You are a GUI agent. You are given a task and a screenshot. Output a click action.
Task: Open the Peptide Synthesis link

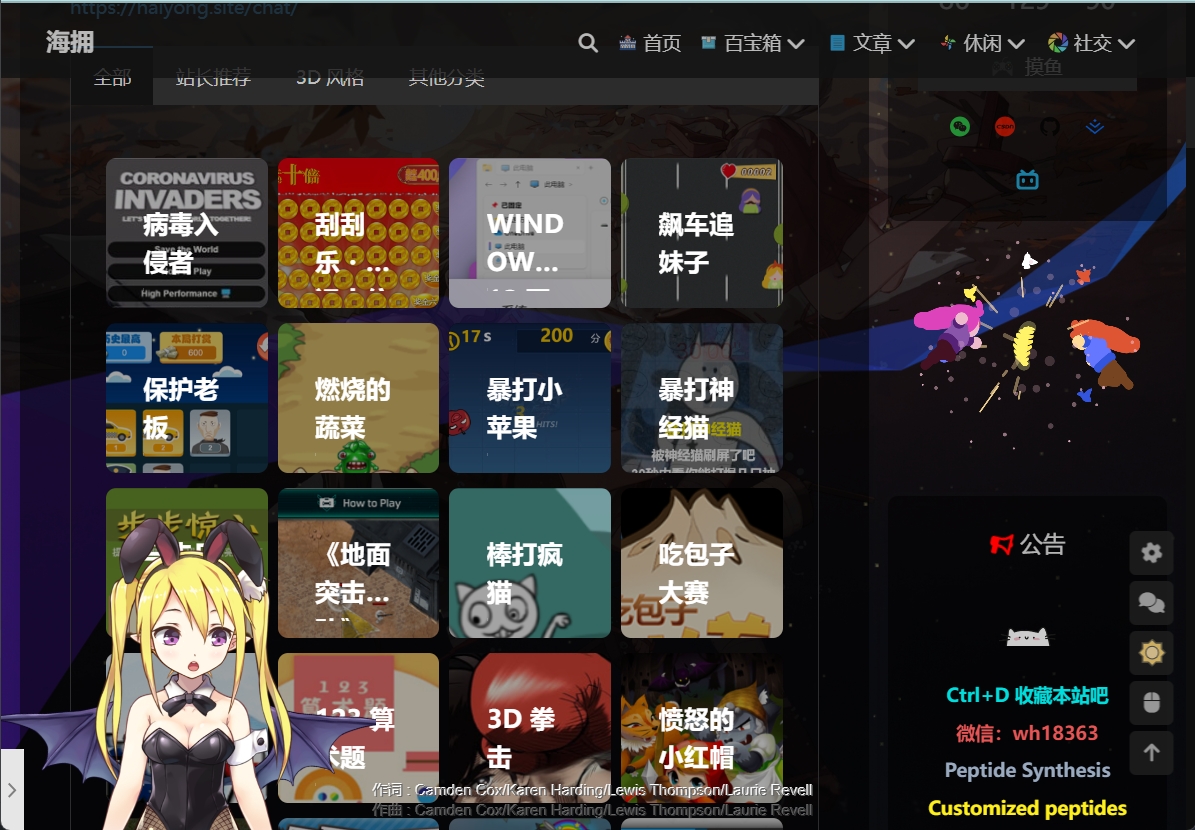pyautogui.click(x=1027, y=770)
